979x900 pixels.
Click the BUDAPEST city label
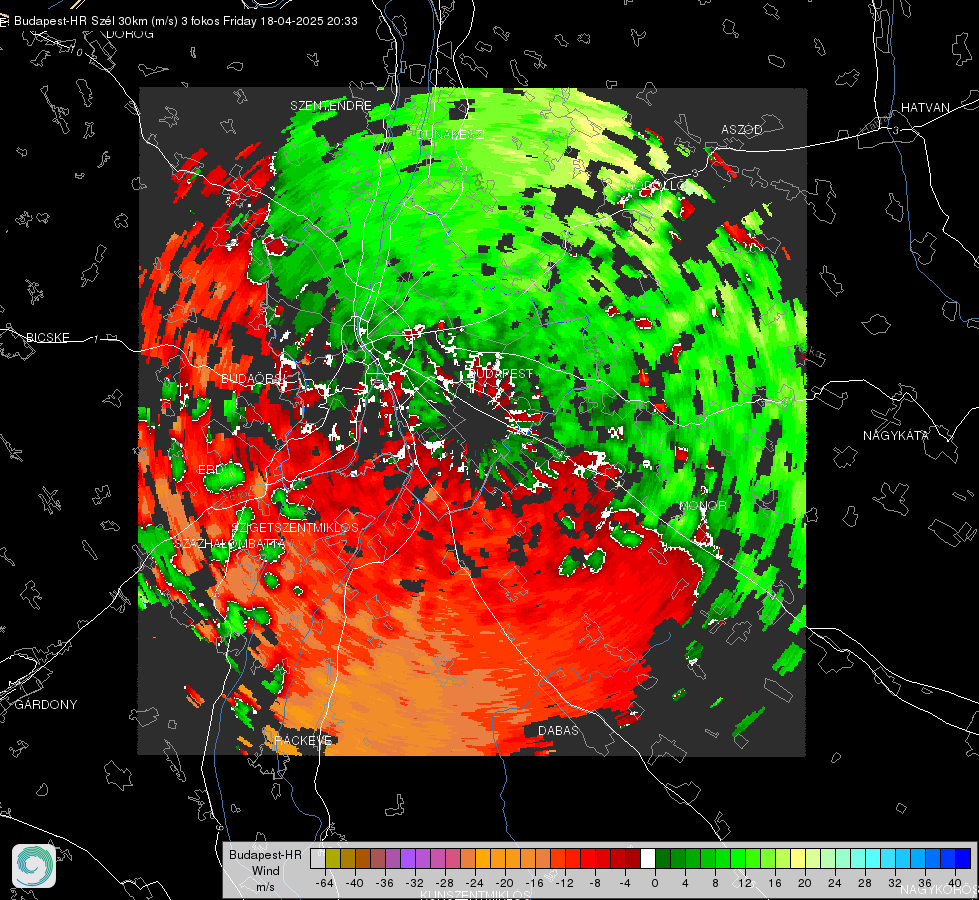(500, 373)
